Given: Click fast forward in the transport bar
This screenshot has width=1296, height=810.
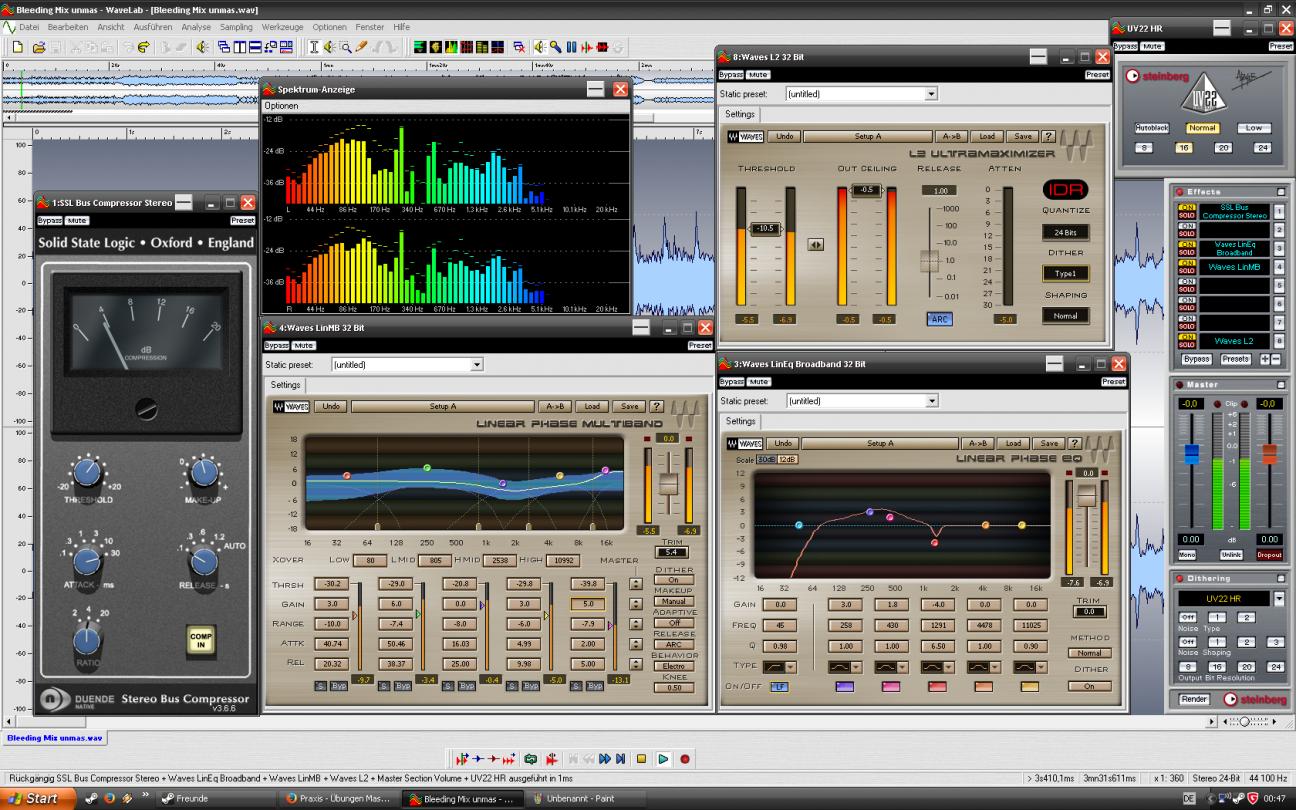Looking at the screenshot, I should pos(604,759).
